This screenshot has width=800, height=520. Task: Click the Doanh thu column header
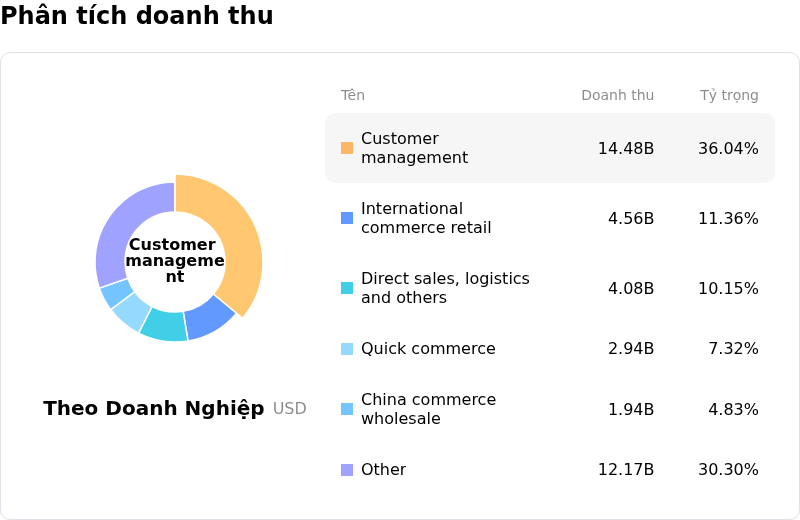(x=617, y=95)
